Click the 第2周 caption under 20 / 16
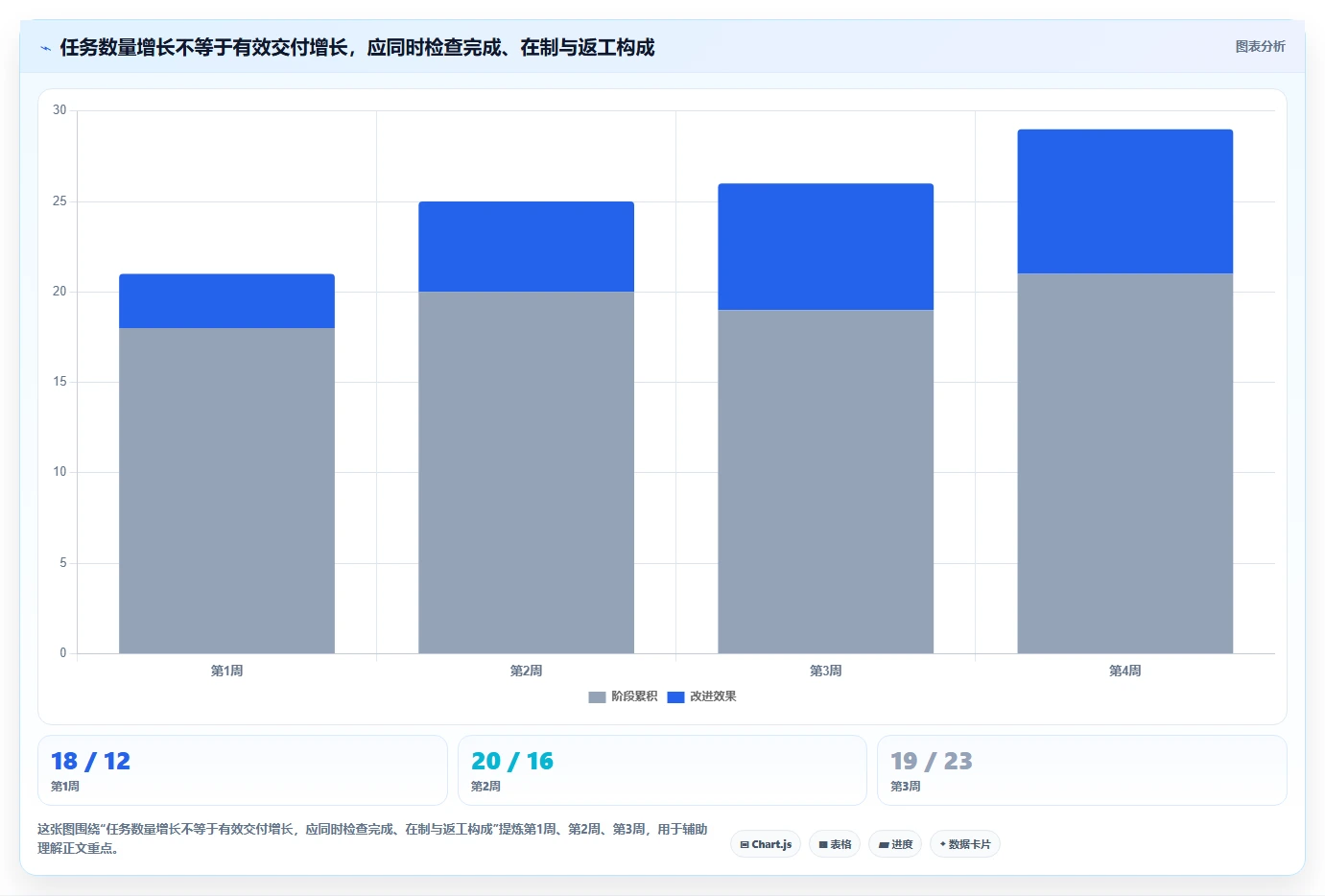1325x896 pixels. click(485, 787)
